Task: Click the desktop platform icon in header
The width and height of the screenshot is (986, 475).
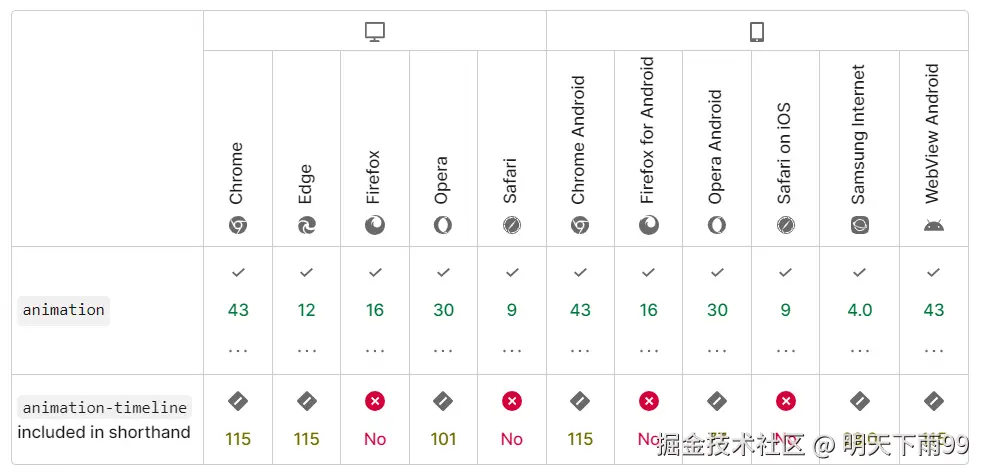Action: (x=375, y=32)
